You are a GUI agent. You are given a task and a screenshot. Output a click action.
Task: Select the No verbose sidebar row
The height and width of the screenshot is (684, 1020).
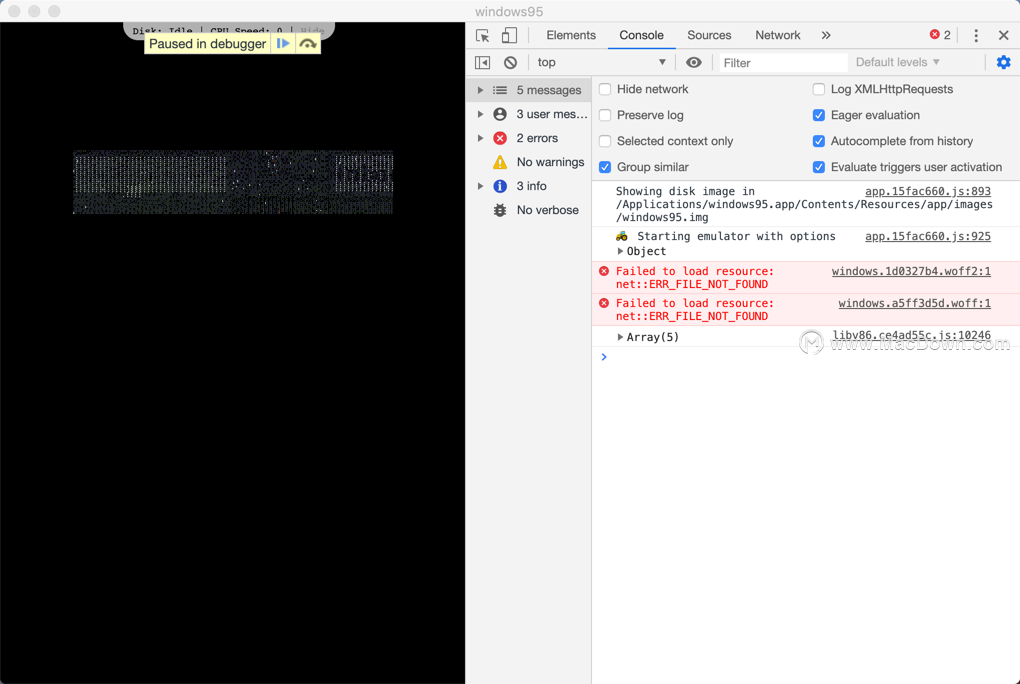(x=529, y=210)
